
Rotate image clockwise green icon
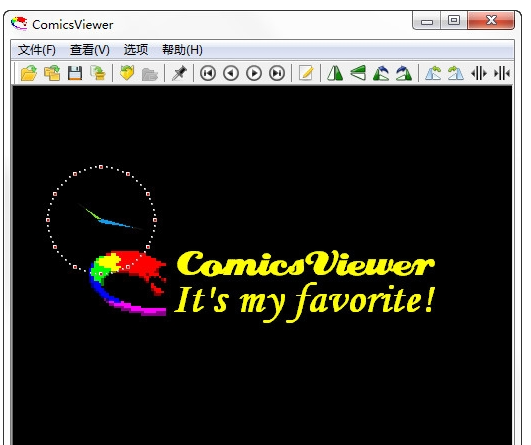[404, 73]
